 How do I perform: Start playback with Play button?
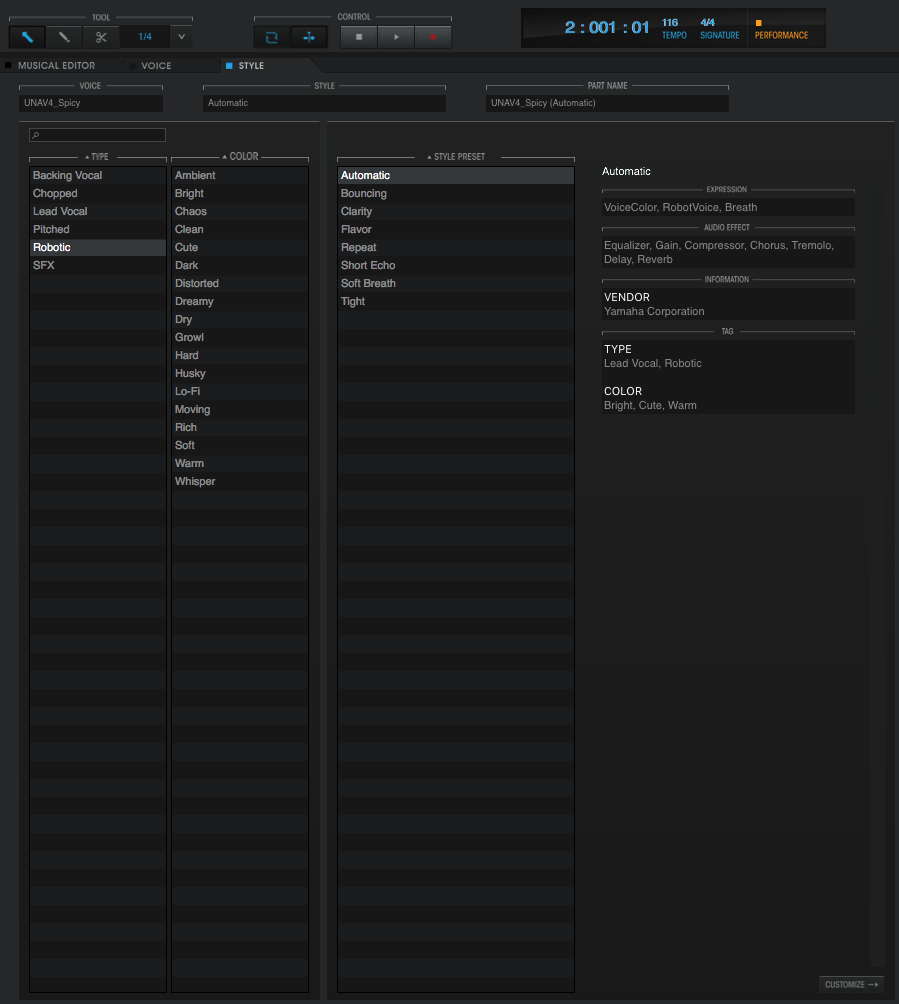396,37
